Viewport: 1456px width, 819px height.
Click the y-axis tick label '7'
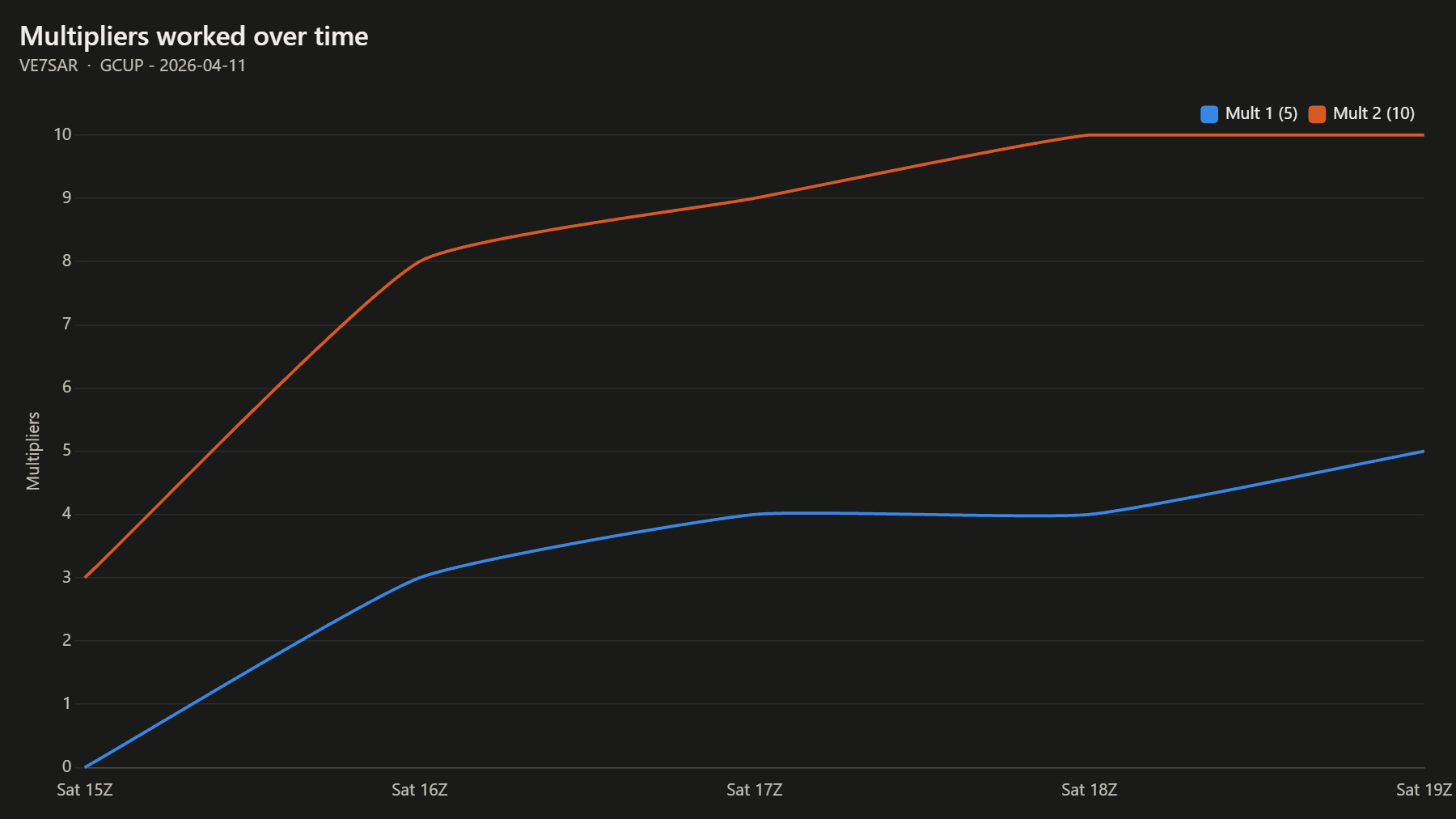(67, 324)
